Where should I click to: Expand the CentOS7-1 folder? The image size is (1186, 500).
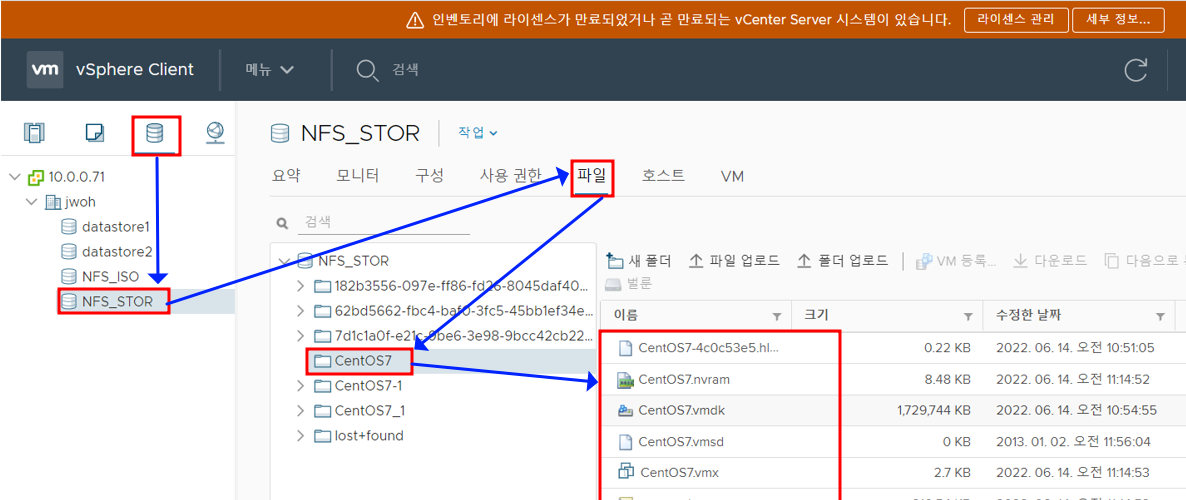click(301, 386)
